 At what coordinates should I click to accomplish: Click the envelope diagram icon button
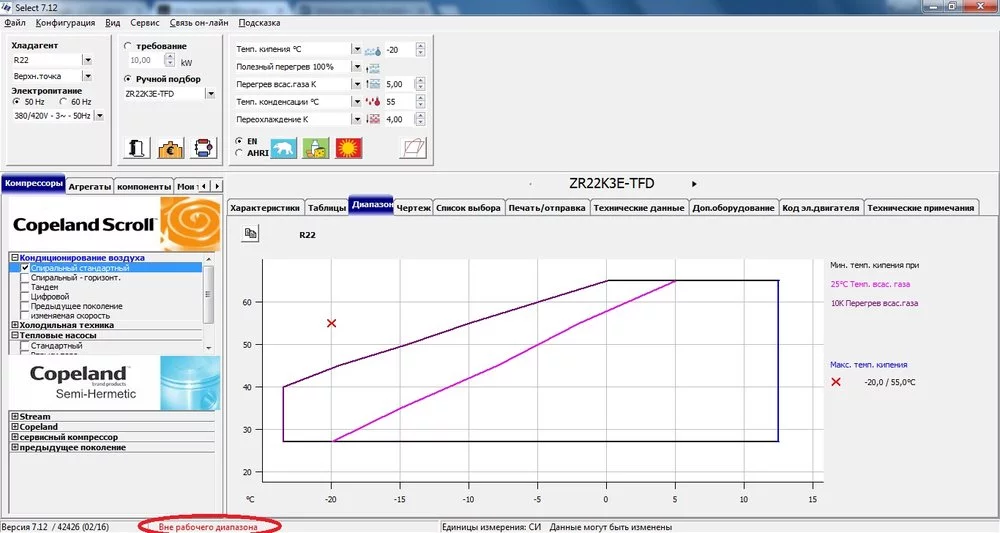pos(414,148)
